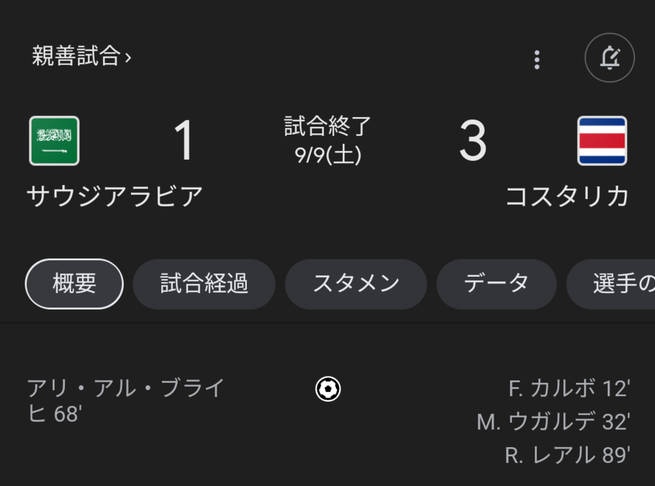Click the soccer ball goals icon
This screenshot has width=655, height=486.
328,389
